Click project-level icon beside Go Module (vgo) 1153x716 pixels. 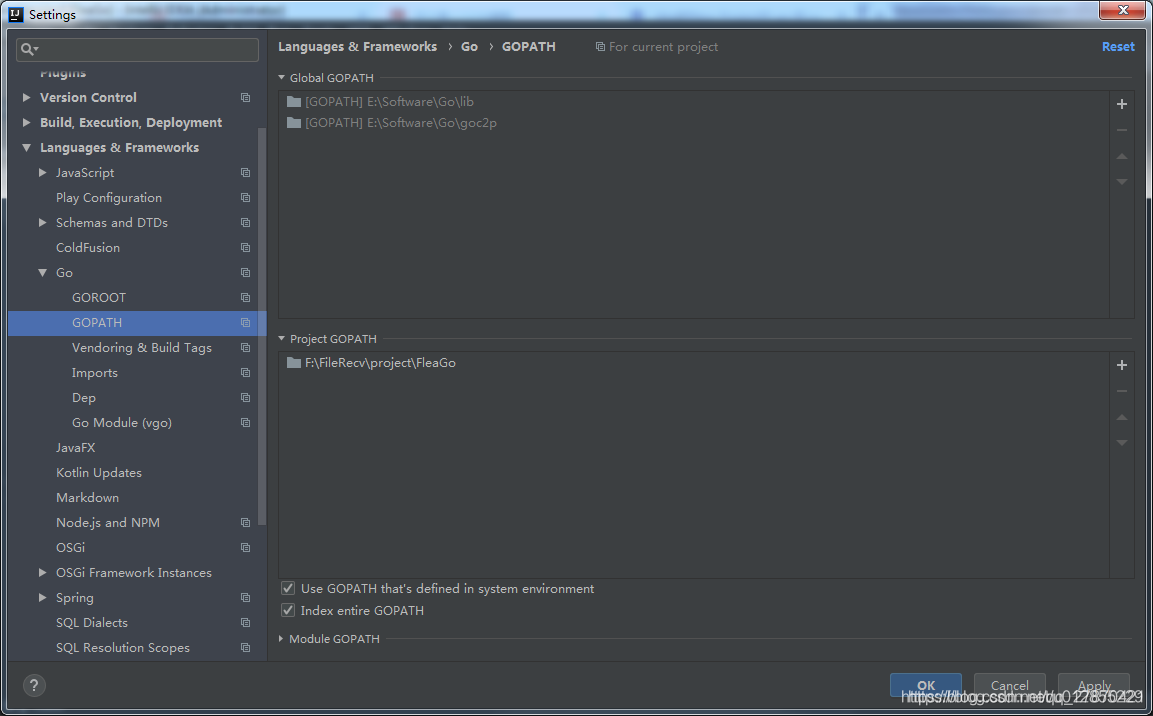(246, 423)
